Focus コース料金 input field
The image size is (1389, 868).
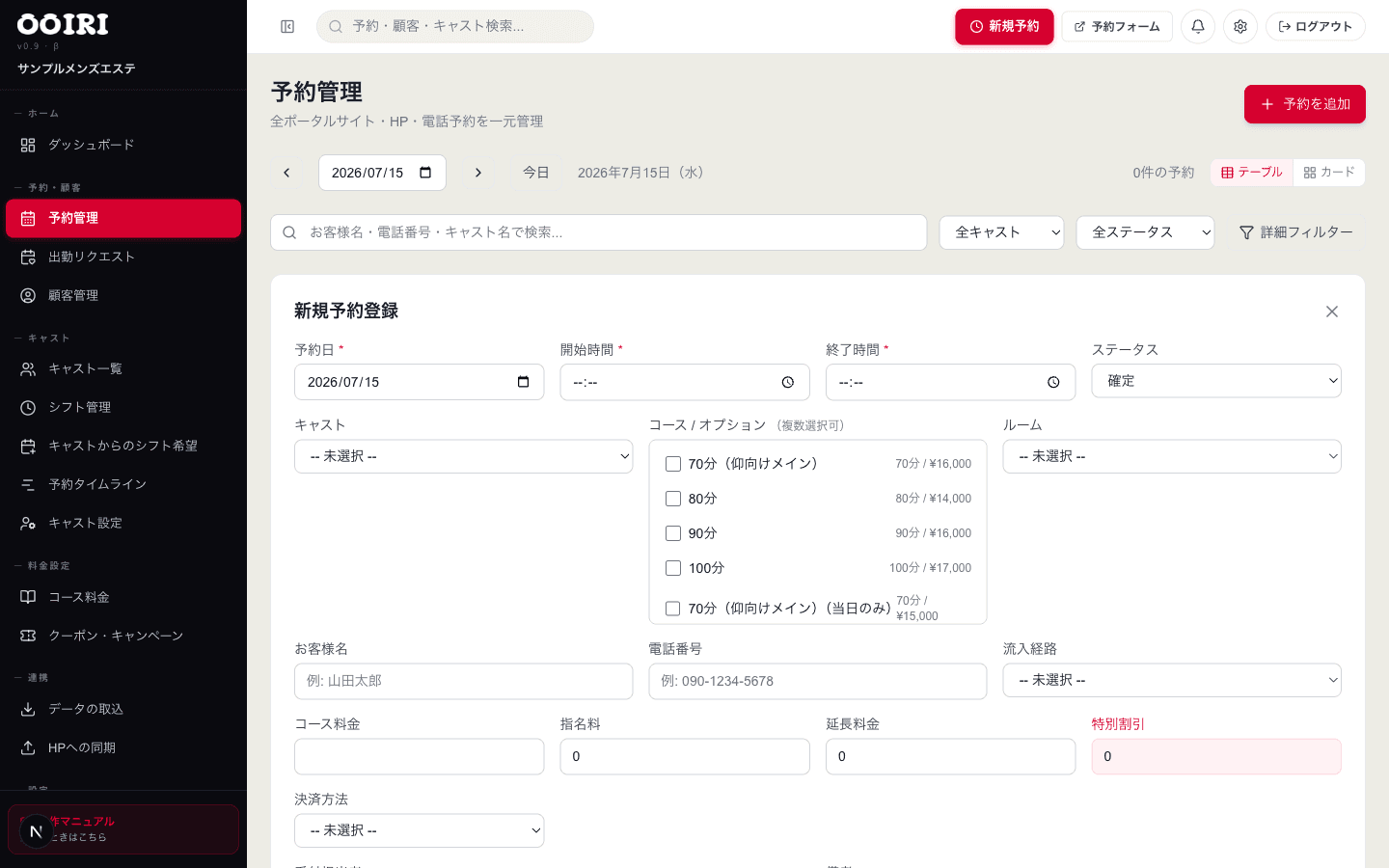(x=419, y=756)
